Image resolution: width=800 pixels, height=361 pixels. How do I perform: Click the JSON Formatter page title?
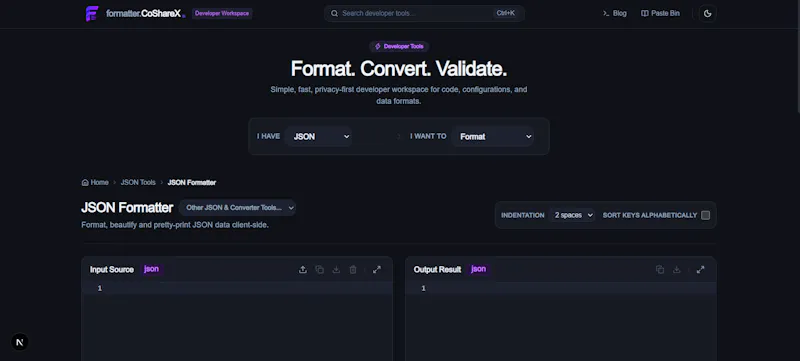pos(128,208)
